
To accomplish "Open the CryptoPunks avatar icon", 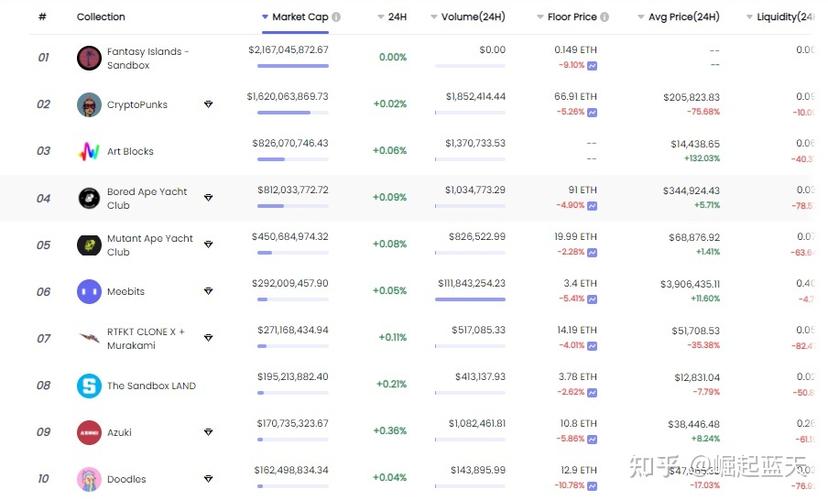I will pos(89,105).
